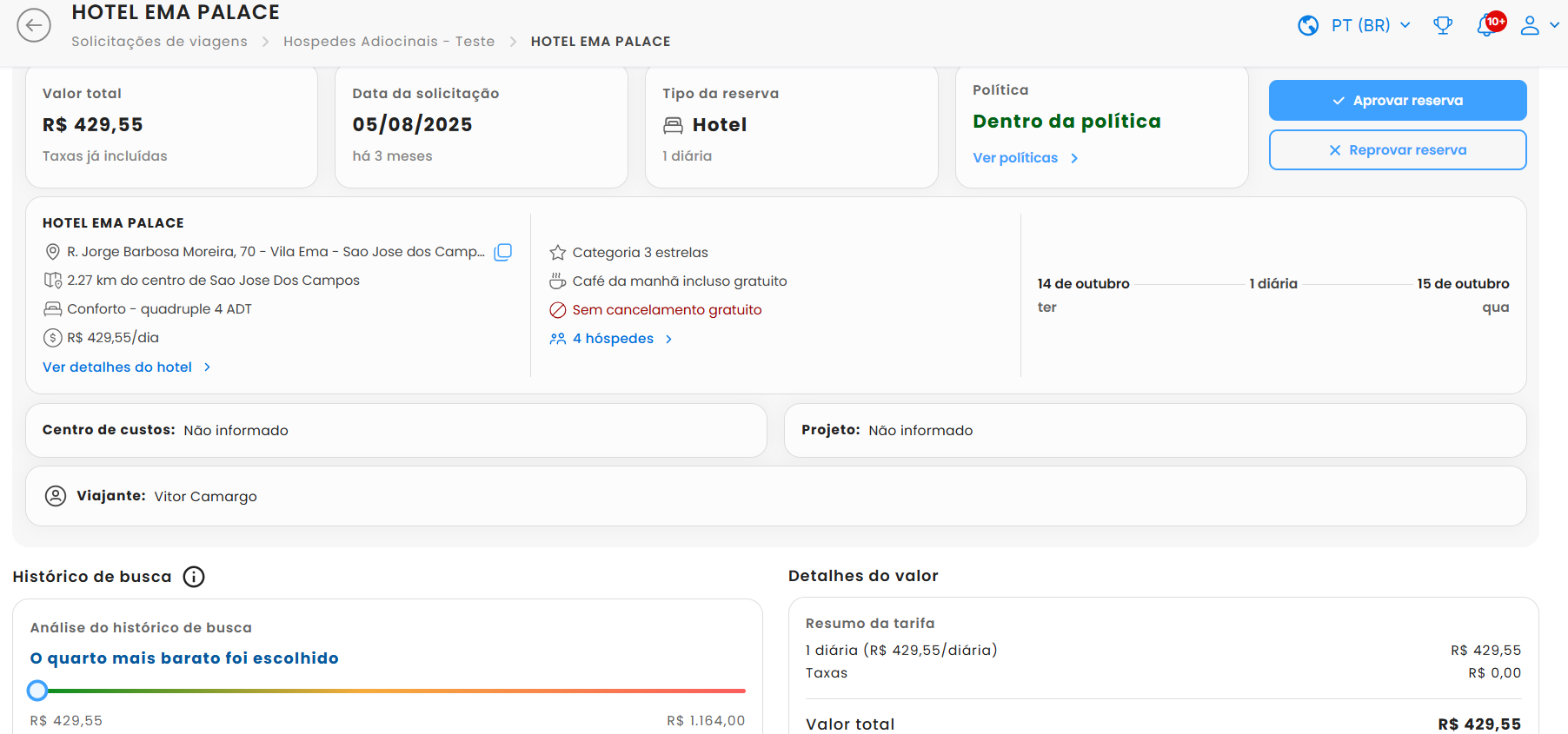Open Ver políticas link

[1024, 158]
